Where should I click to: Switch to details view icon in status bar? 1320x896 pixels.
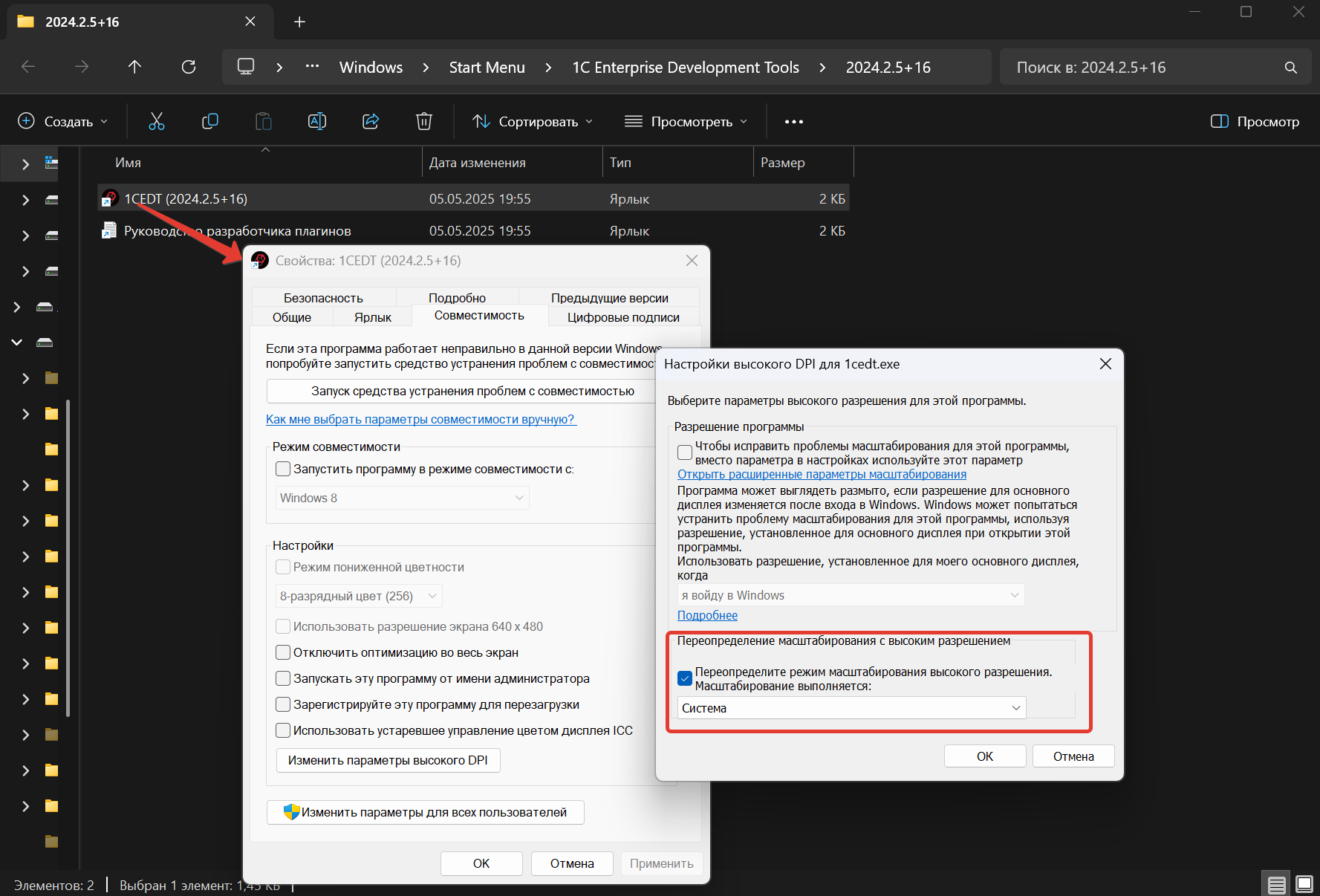[x=1277, y=884]
